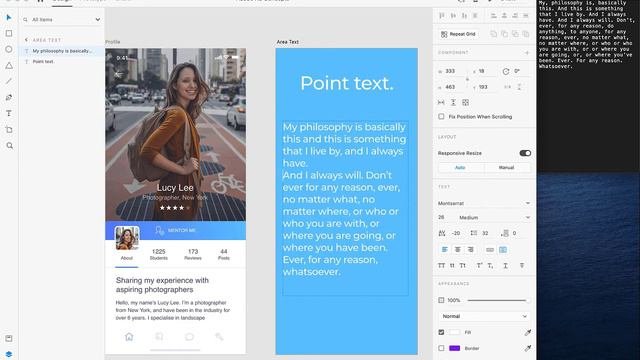Click the Fill color swatch
This screenshot has width=640, height=360.
(454, 332)
